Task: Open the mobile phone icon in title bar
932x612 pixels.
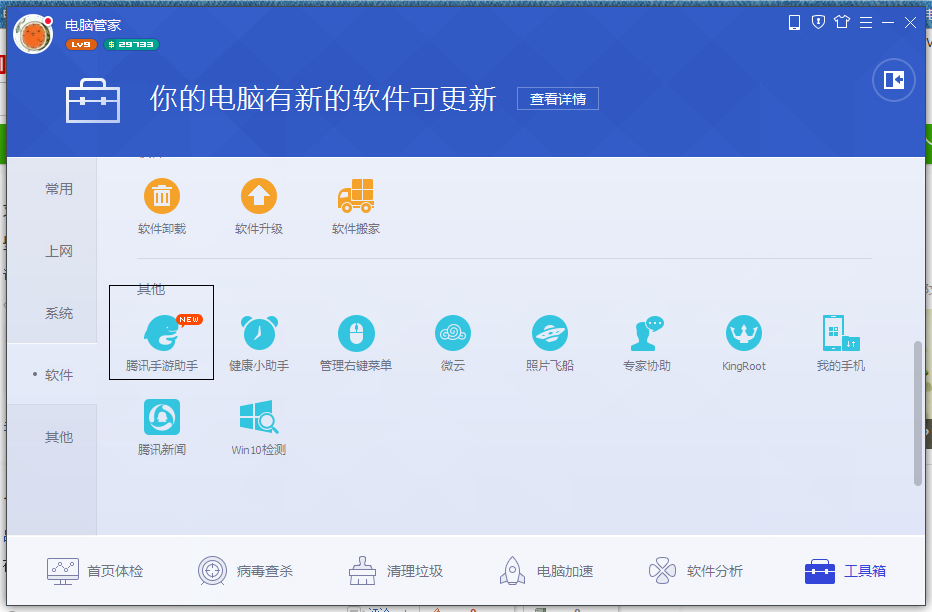Action: point(794,23)
